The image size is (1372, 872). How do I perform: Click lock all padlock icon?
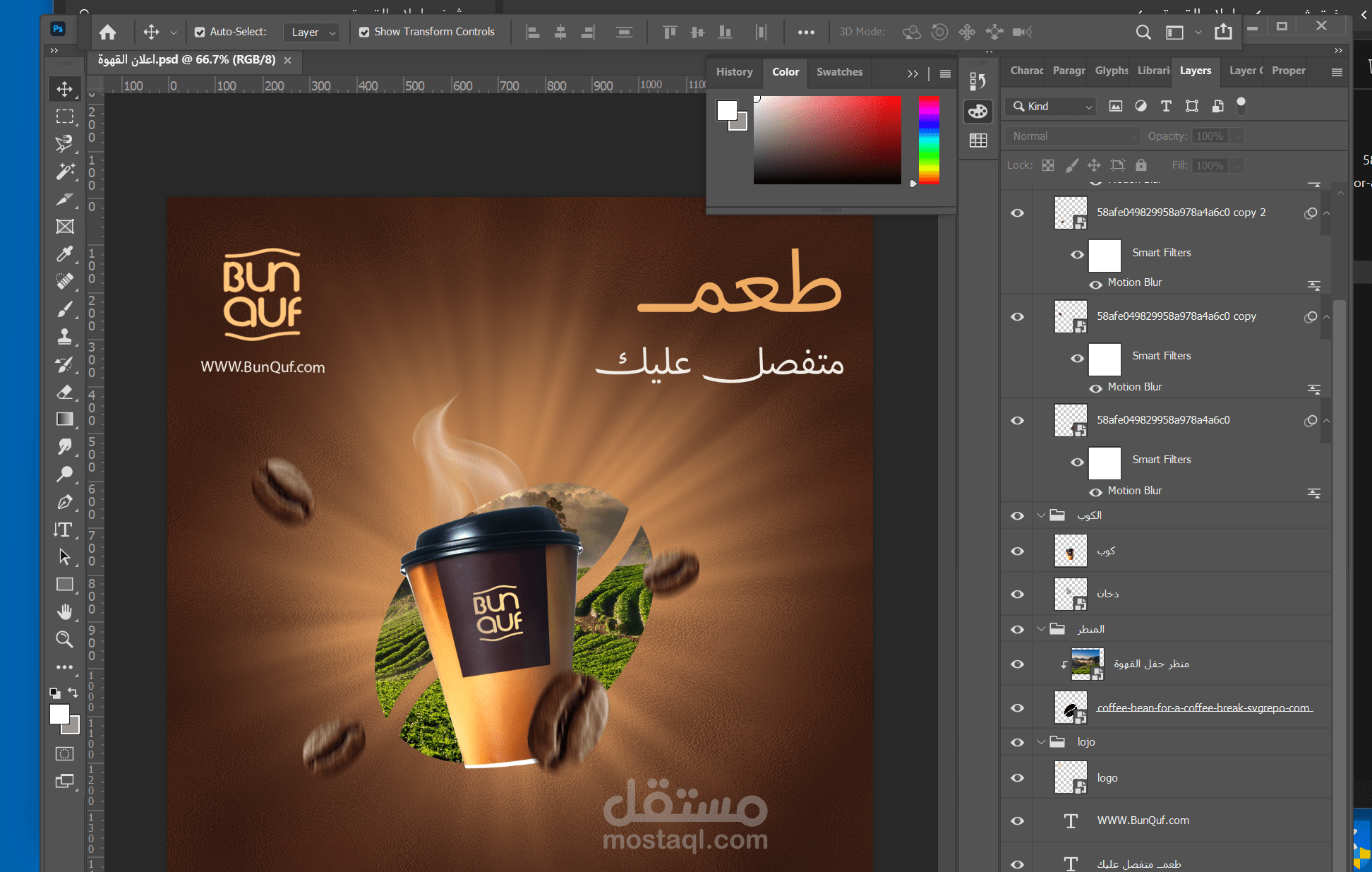point(1141,165)
